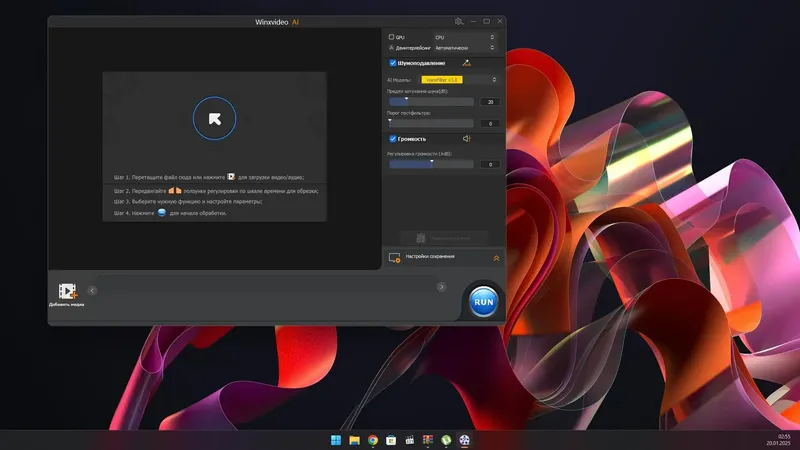Uncheck the Громкость checkbox
Image resolution: width=800 pixels, height=450 pixels.
pyautogui.click(x=393, y=139)
